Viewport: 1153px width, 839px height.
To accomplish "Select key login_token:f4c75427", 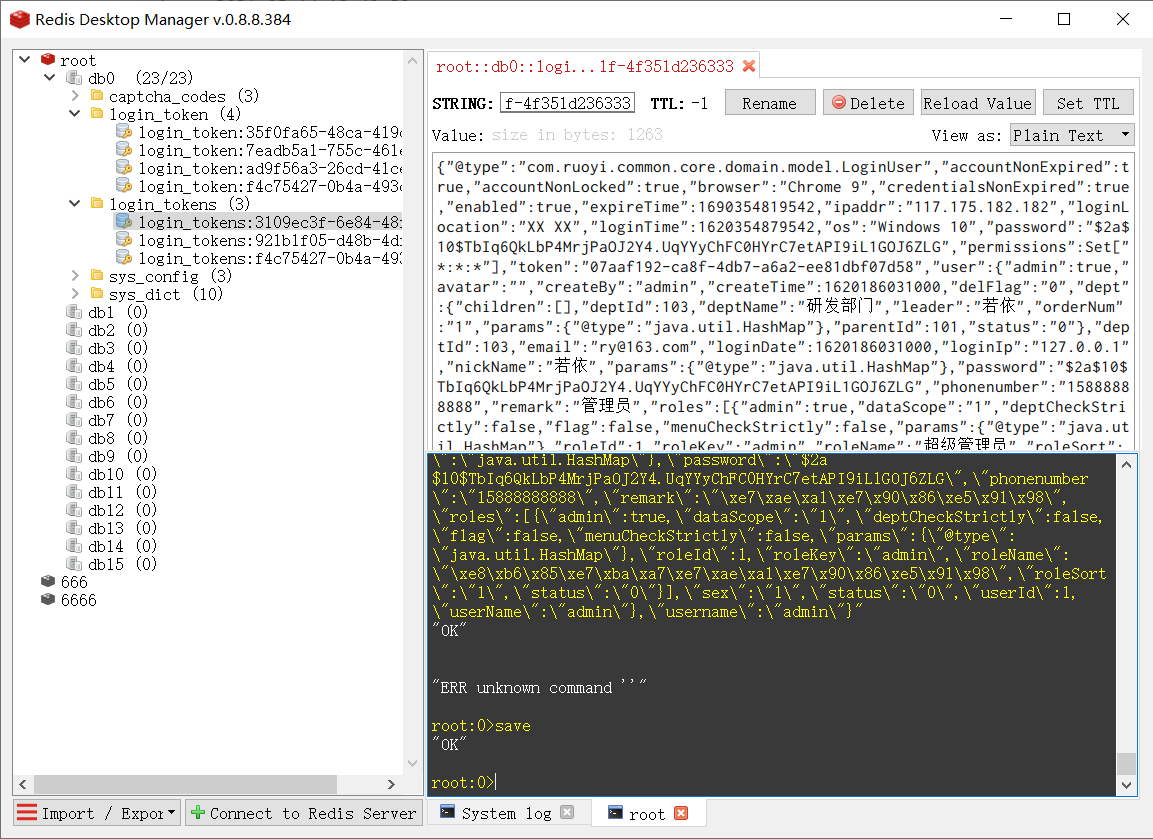I will coord(259,186).
